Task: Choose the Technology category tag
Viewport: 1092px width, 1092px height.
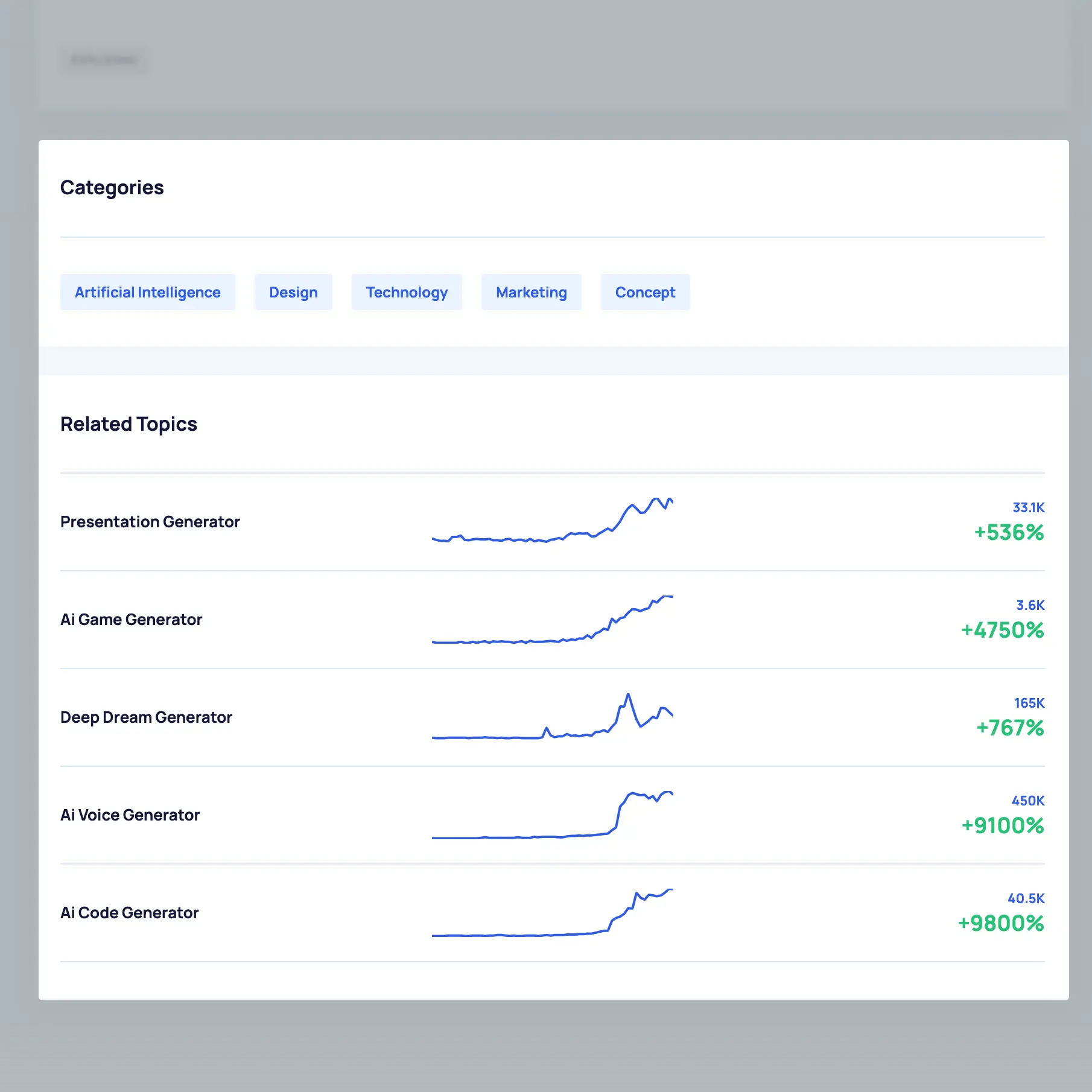Action: point(407,293)
